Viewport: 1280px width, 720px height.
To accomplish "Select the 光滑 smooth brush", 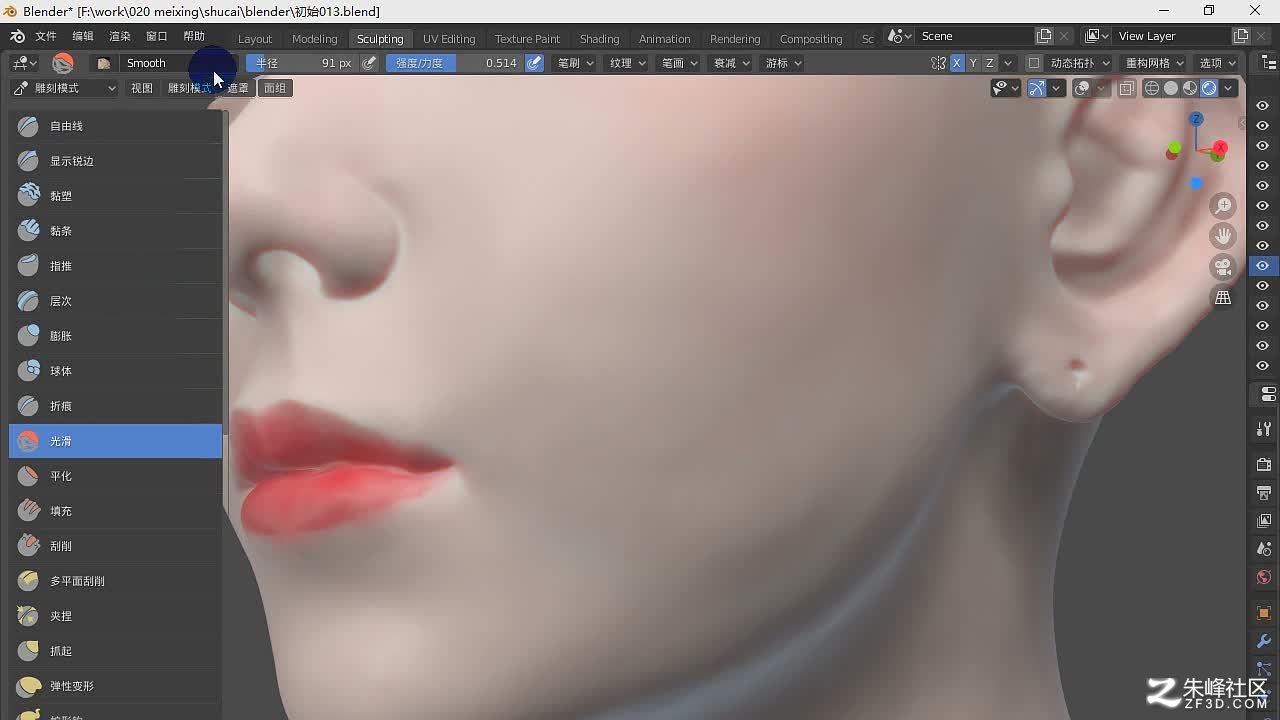I will pyautogui.click(x=115, y=441).
